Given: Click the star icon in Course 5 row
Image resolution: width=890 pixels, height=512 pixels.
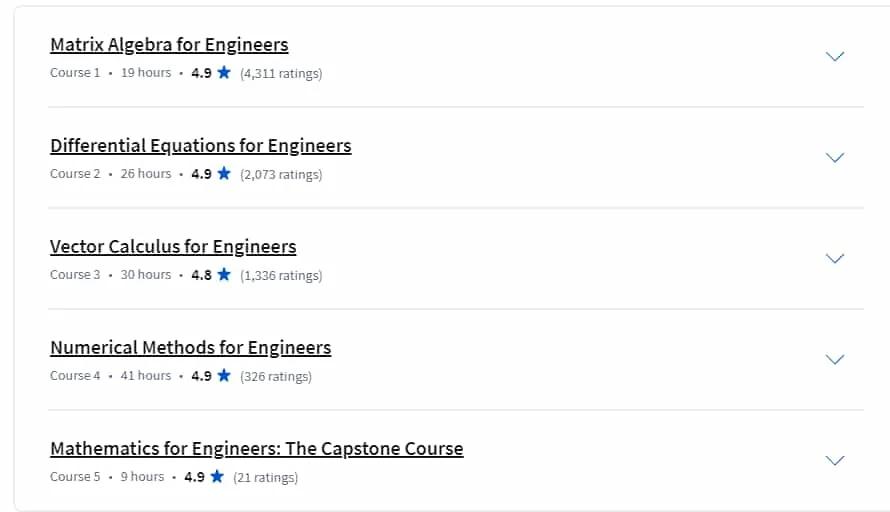Looking at the screenshot, I should tap(217, 476).
